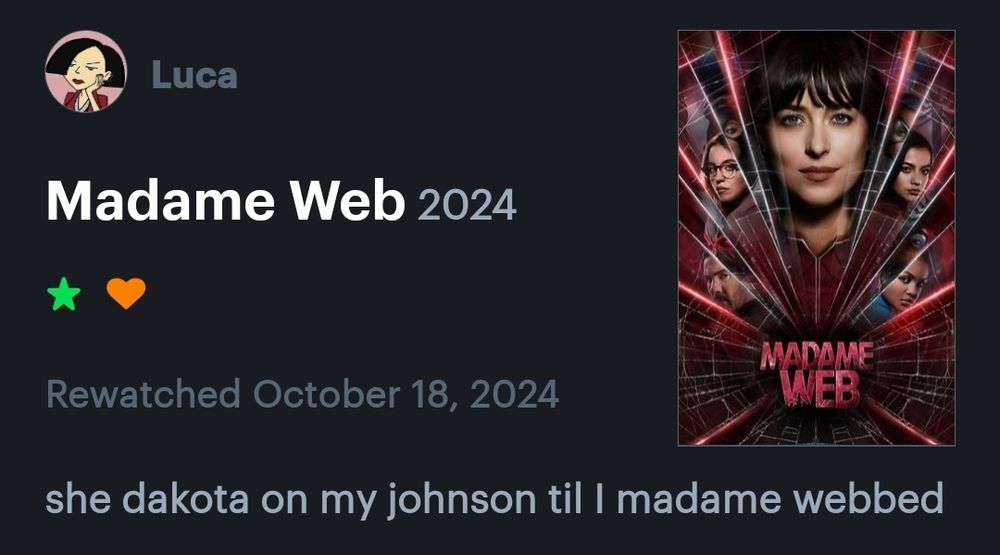Click the Rewatched October 18, 2024 date
1000x555 pixels.
click(302, 394)
